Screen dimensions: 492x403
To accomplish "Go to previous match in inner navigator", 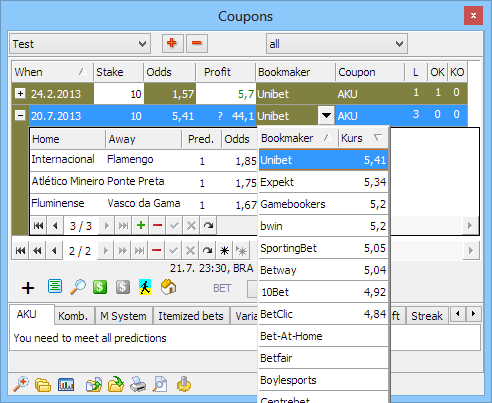I will pos(55,226).
